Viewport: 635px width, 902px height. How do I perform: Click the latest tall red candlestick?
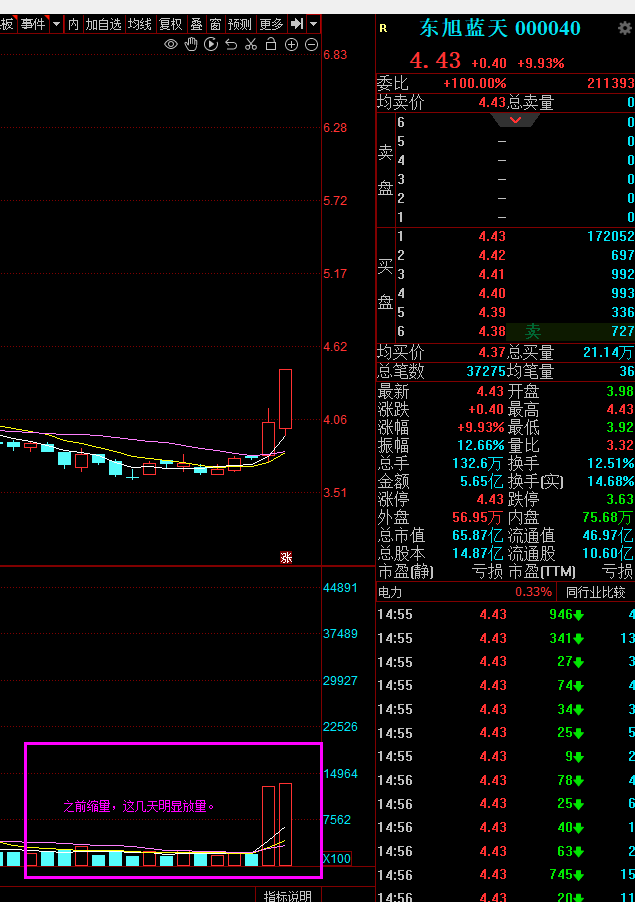coord(285,399)
